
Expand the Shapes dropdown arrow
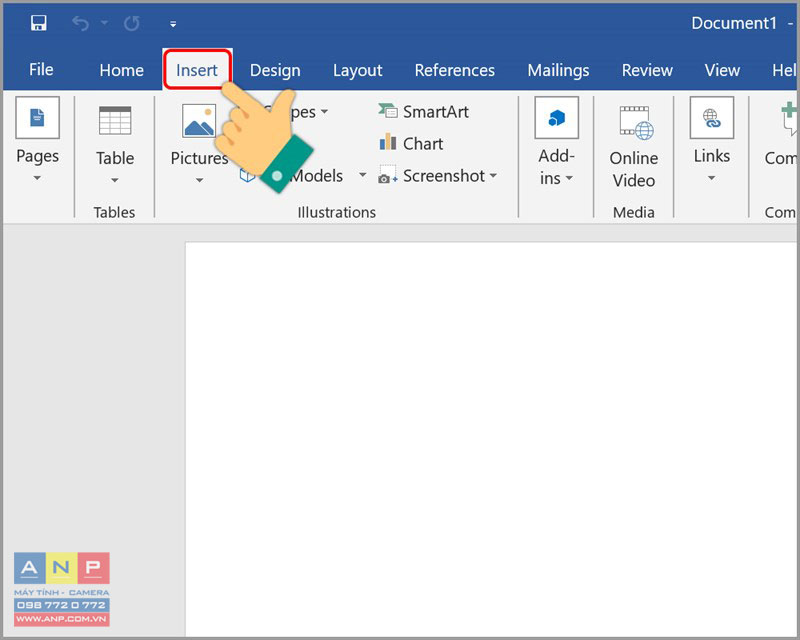point(324,111)
